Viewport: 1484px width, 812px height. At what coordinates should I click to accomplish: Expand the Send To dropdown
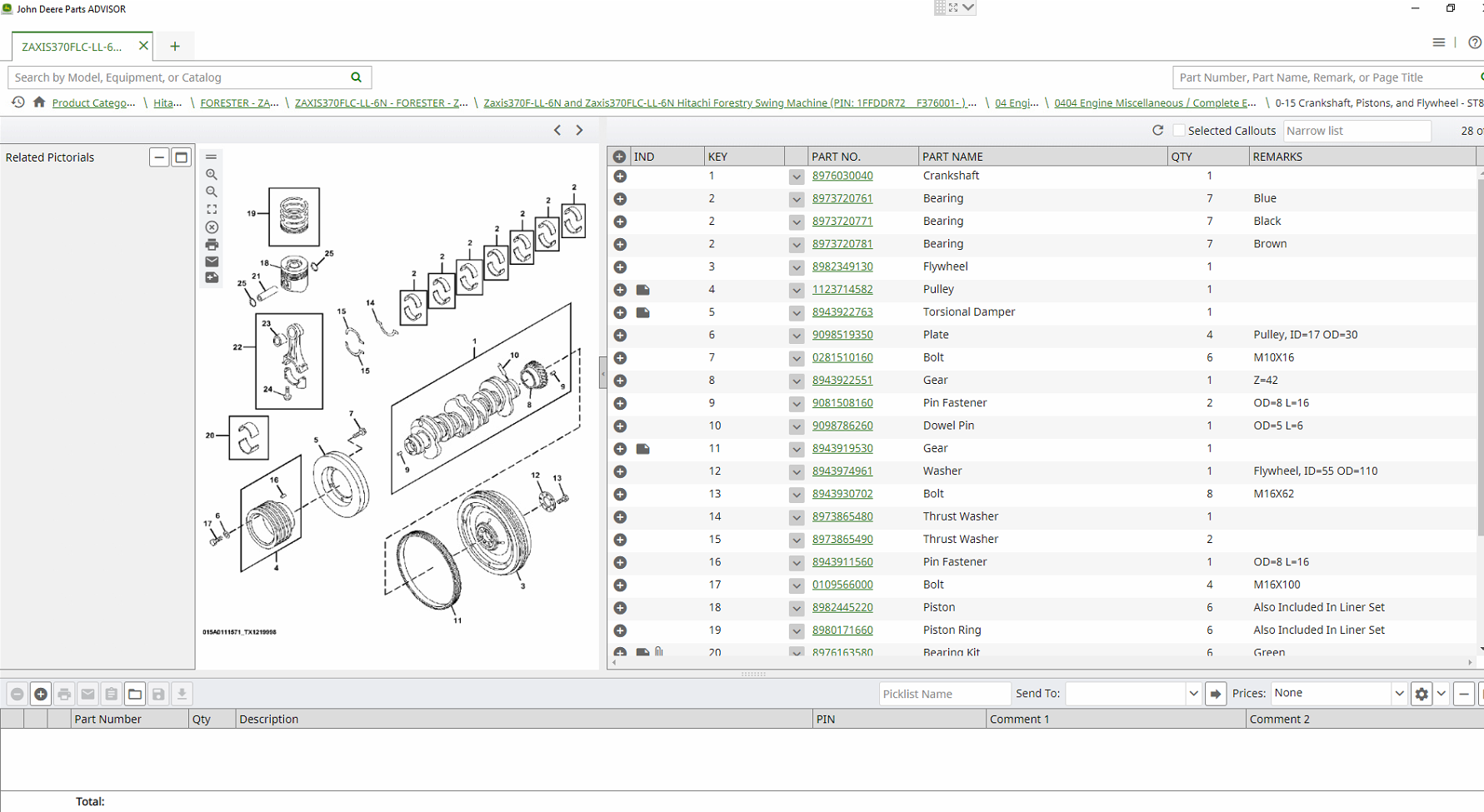(1192, 694)
